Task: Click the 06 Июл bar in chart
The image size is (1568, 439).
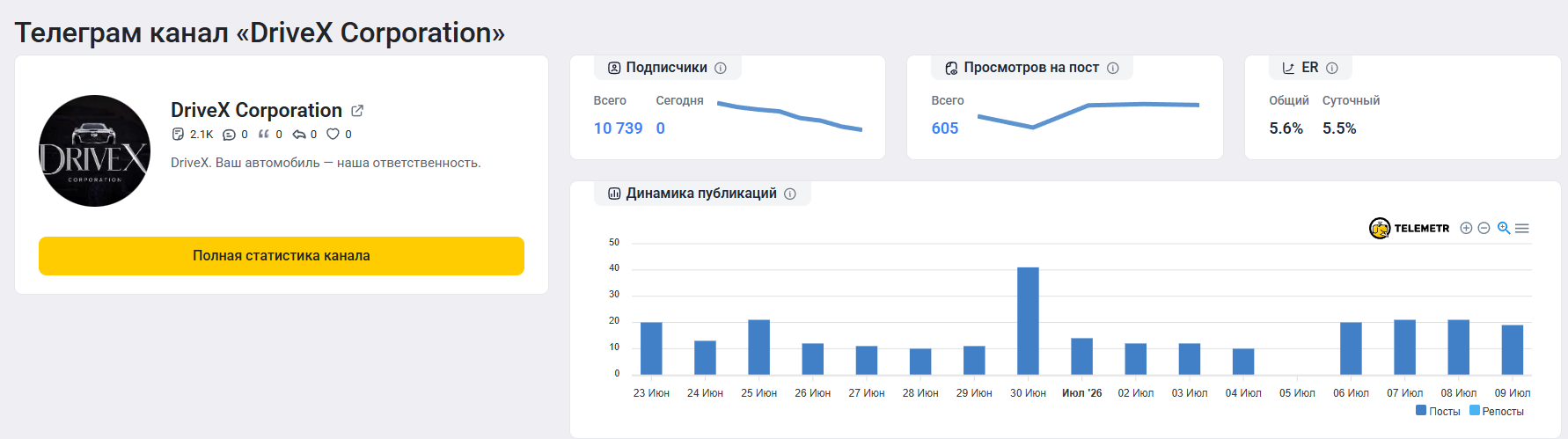Action: click(1351, 348)
